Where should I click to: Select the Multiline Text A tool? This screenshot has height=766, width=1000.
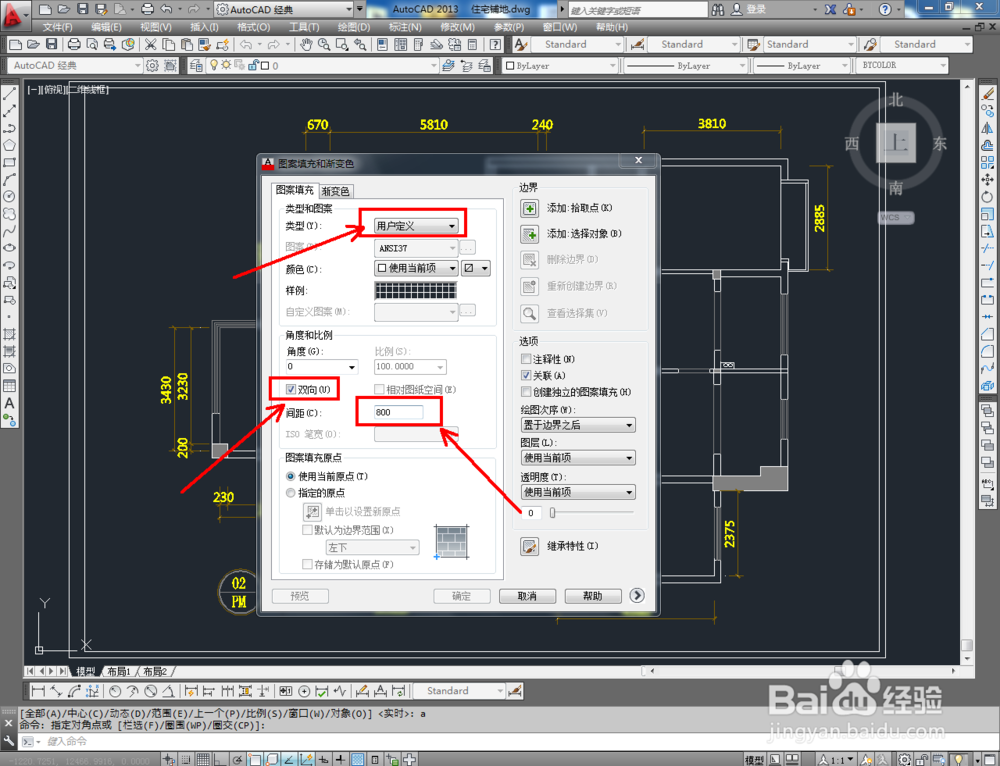click(x=10, y=403)
